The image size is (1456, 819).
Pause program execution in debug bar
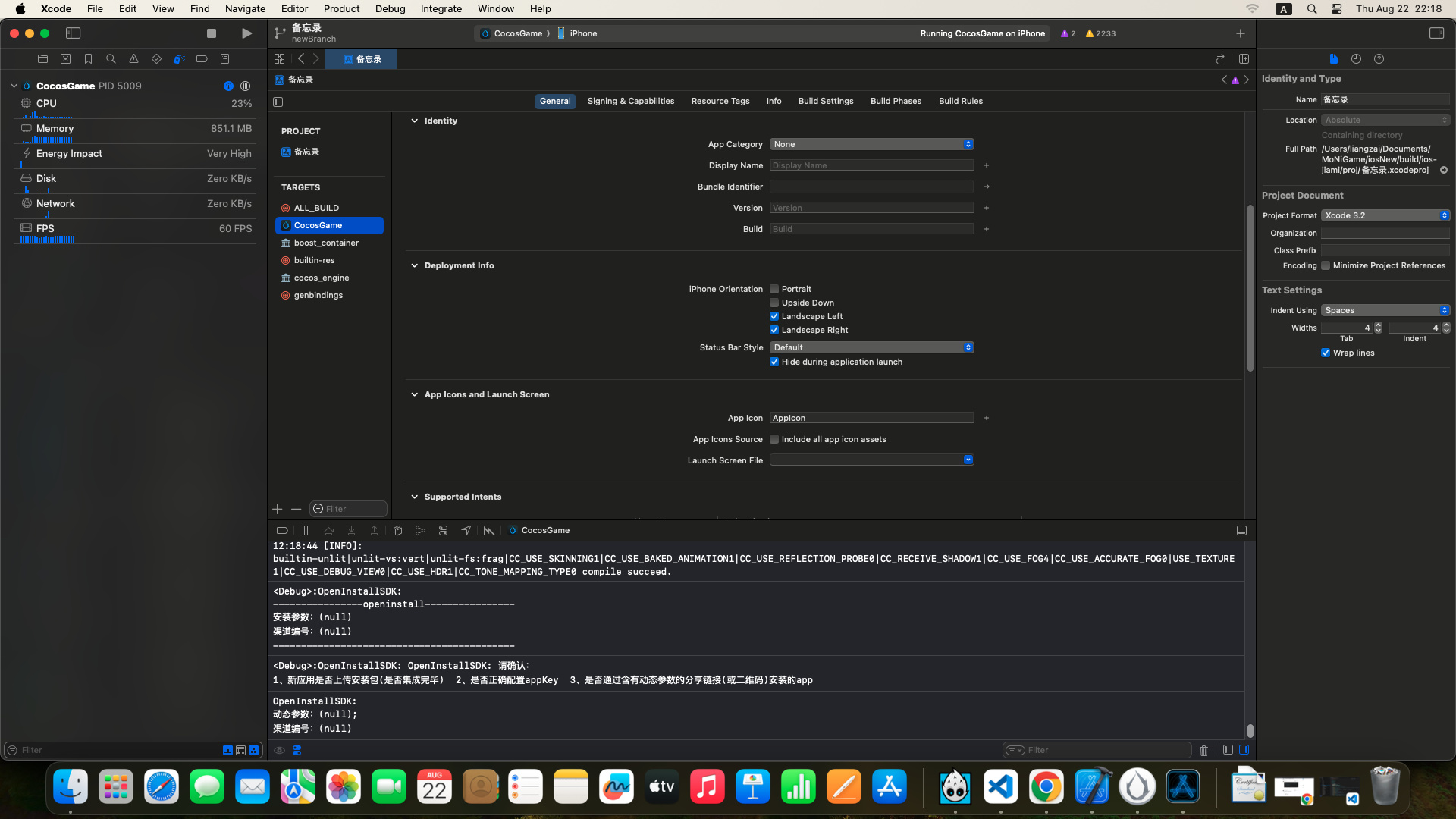306,531
